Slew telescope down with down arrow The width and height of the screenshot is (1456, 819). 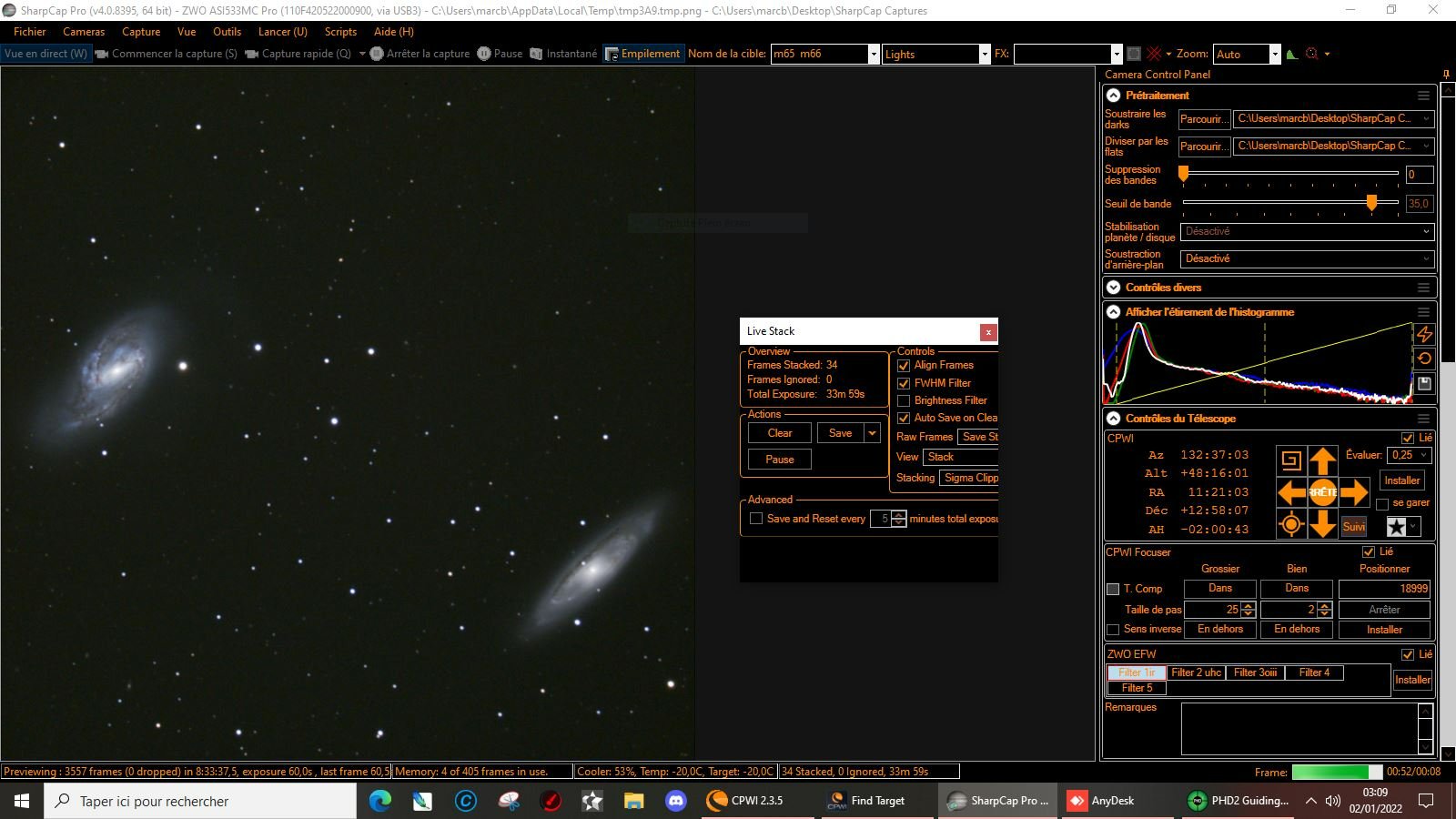click(x=1322, y=523)
